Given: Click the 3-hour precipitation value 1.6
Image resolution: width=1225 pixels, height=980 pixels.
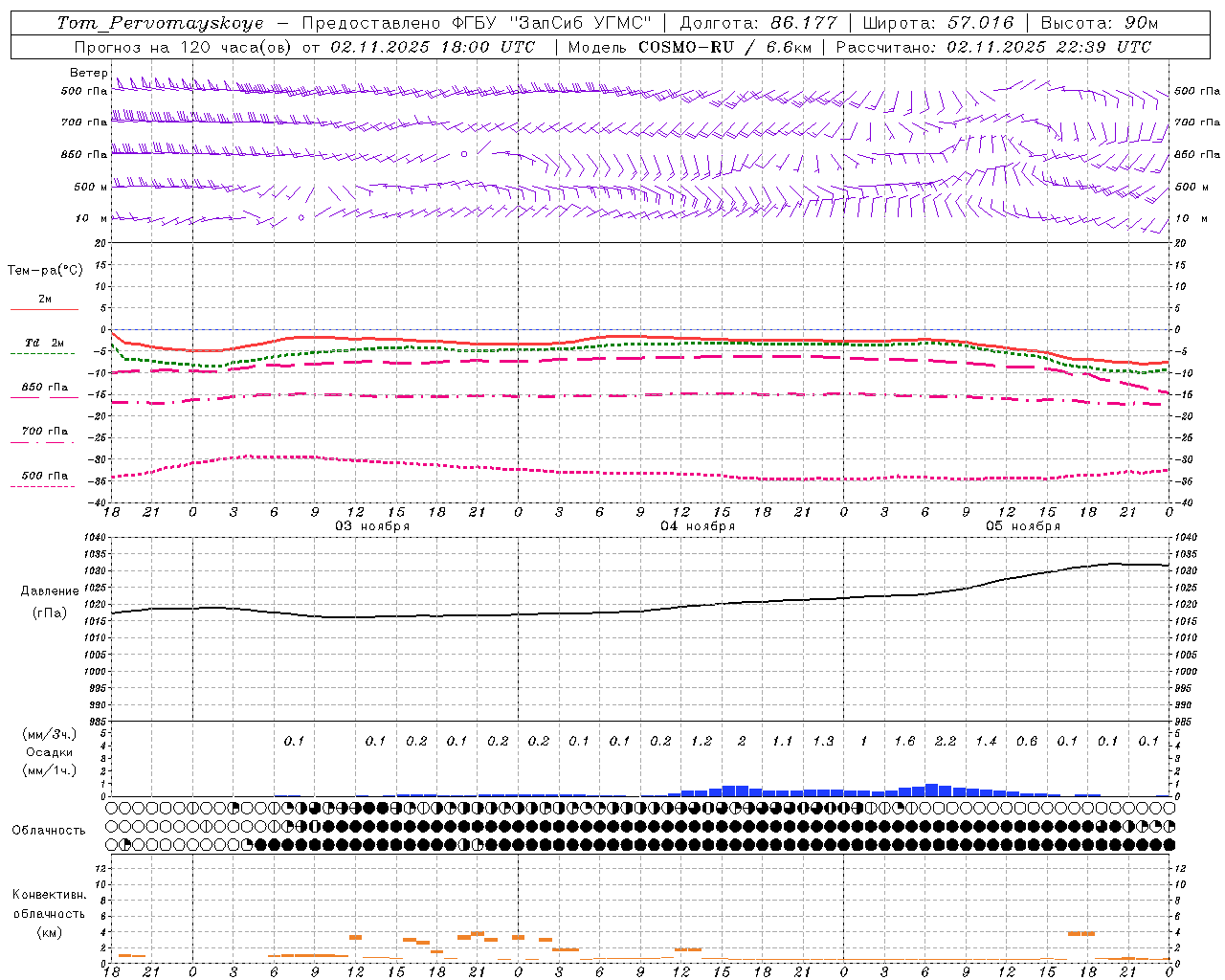Looking at the screenshot, I should point(904,742).
